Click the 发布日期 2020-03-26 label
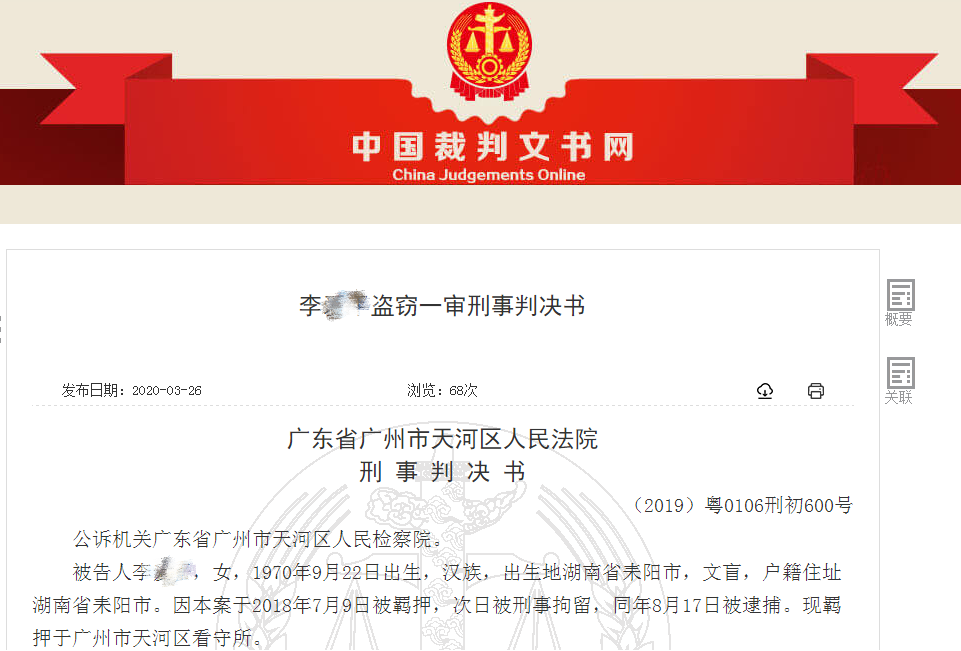Image resolution: width=961 pixels, height=651 pixels. (x=131, y=390)
